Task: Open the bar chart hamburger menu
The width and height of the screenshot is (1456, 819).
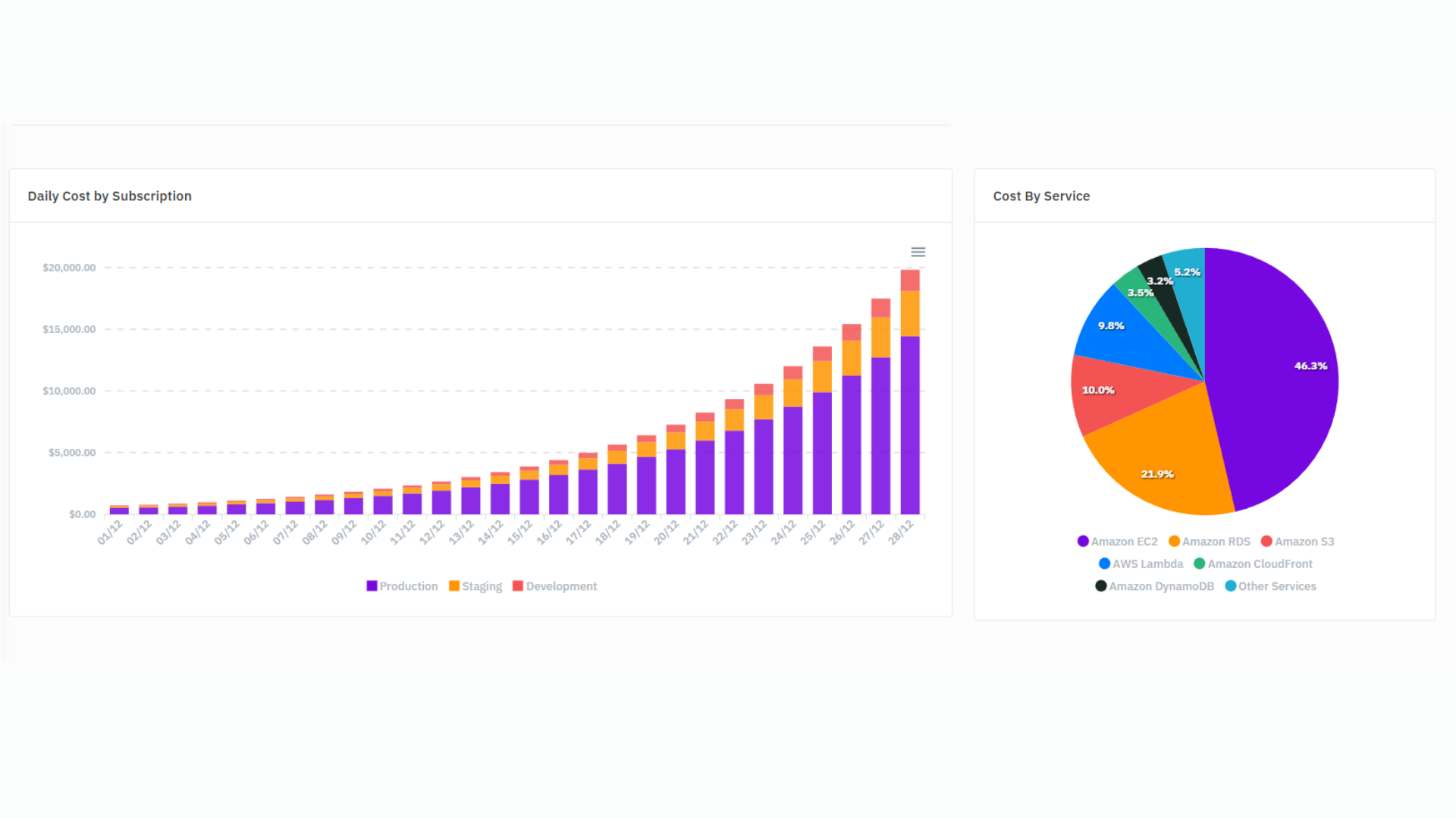Action: pos(918,252)
